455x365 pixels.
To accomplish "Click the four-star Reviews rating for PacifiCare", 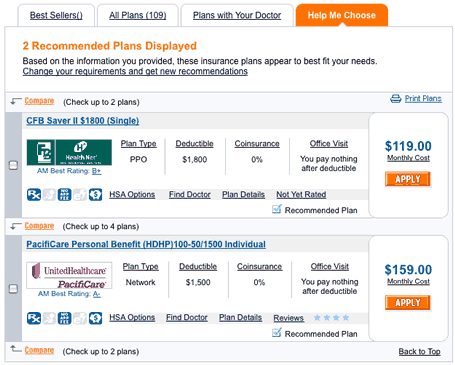I will (x=331, y=318).
